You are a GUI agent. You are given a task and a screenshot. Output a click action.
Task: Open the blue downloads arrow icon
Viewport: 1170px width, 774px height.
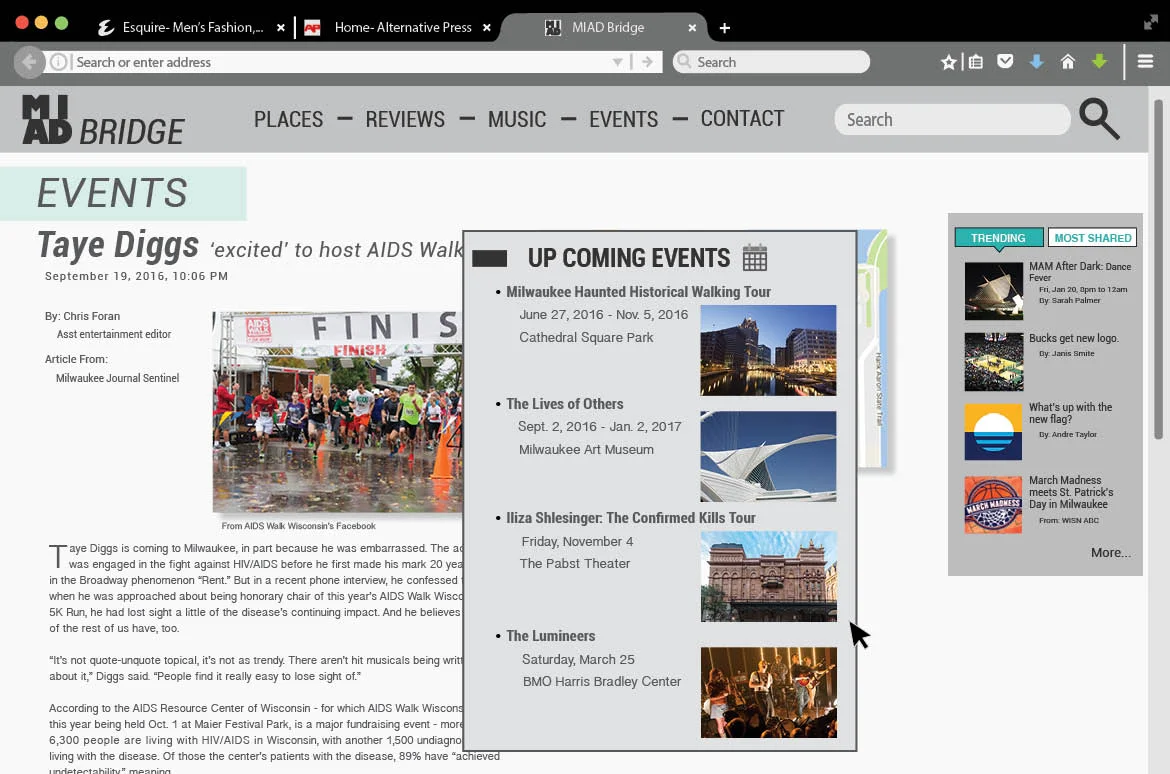point(1036,62)
